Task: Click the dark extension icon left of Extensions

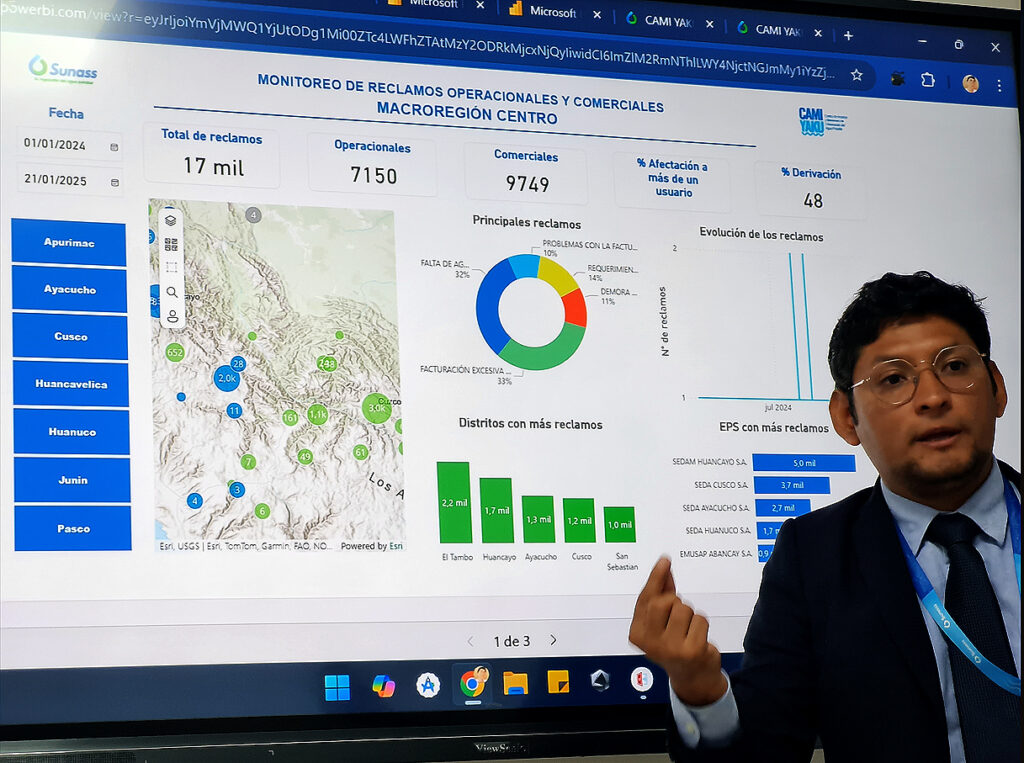Action: coord(898,78)
